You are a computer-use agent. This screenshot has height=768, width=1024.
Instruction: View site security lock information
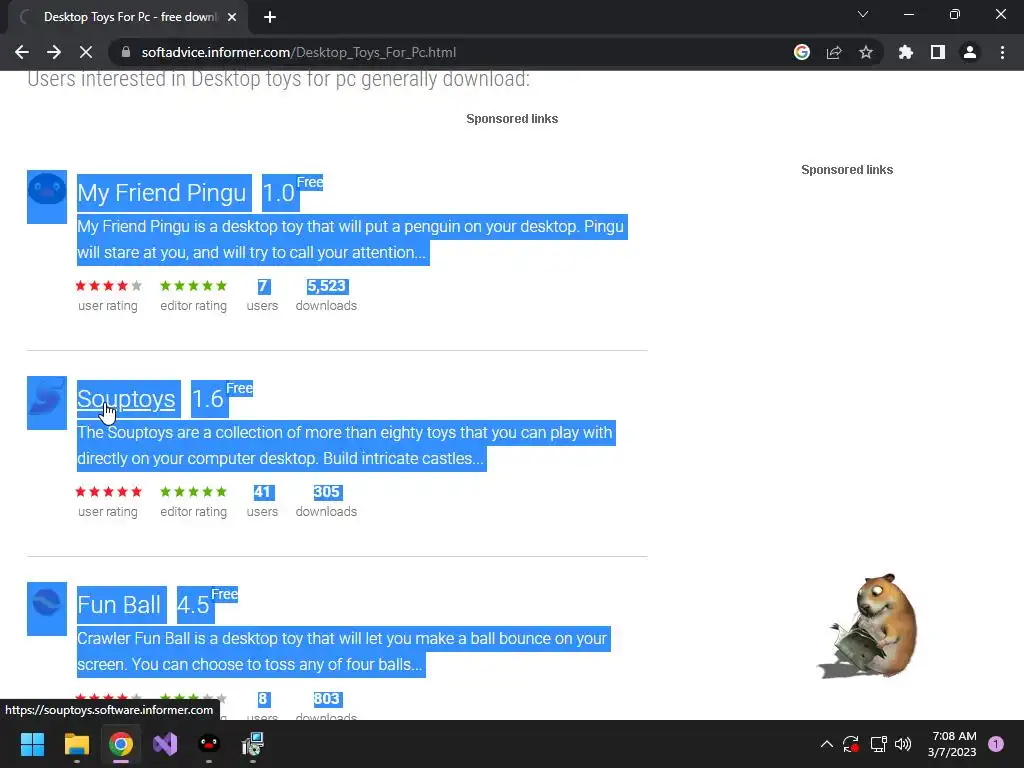[x=126, y=52]
